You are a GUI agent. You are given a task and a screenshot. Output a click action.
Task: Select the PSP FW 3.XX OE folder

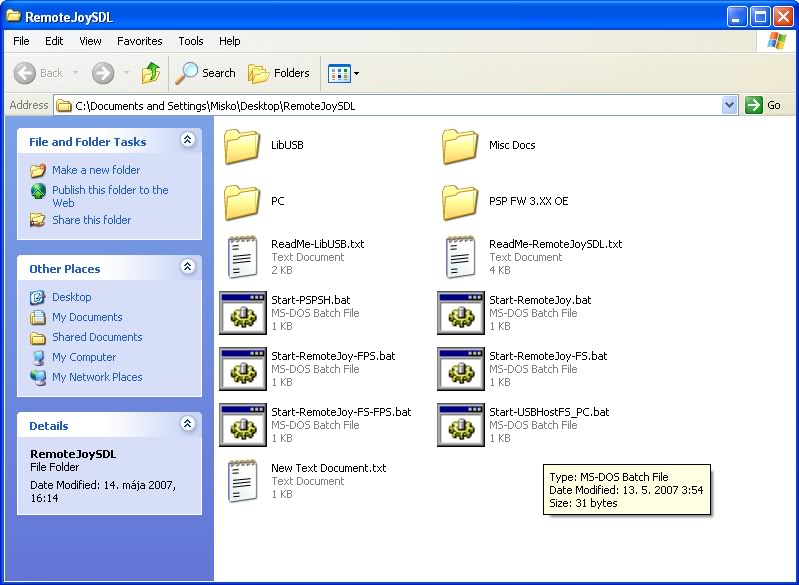[x=460, y=202]
